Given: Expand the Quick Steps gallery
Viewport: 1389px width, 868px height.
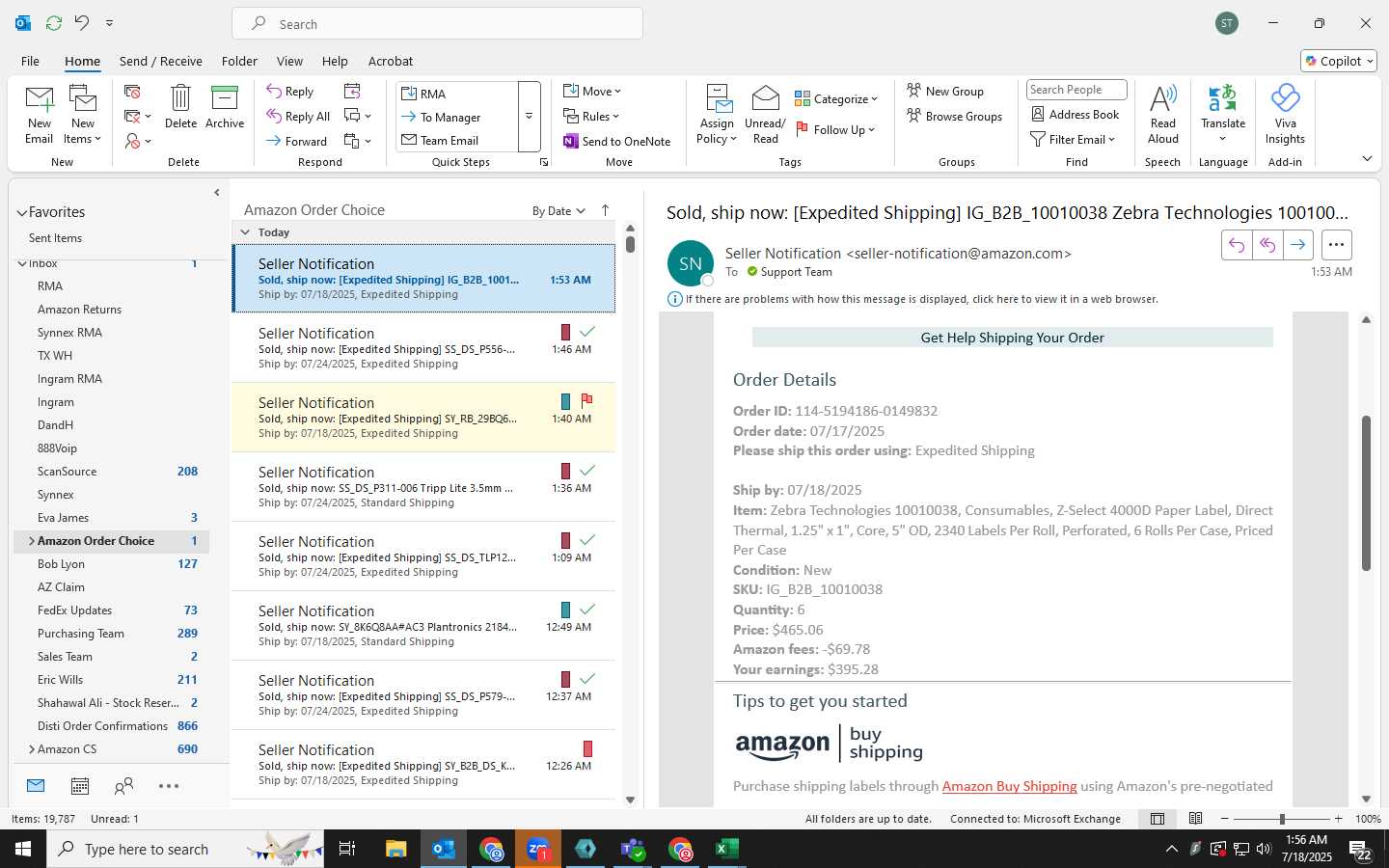Looking at the screenshot, I should click(x=529, y=117).
